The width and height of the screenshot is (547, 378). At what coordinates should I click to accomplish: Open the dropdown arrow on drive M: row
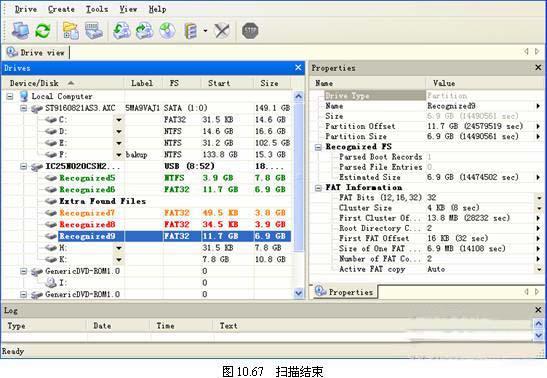pyautogui.click(x=119, y=248)
